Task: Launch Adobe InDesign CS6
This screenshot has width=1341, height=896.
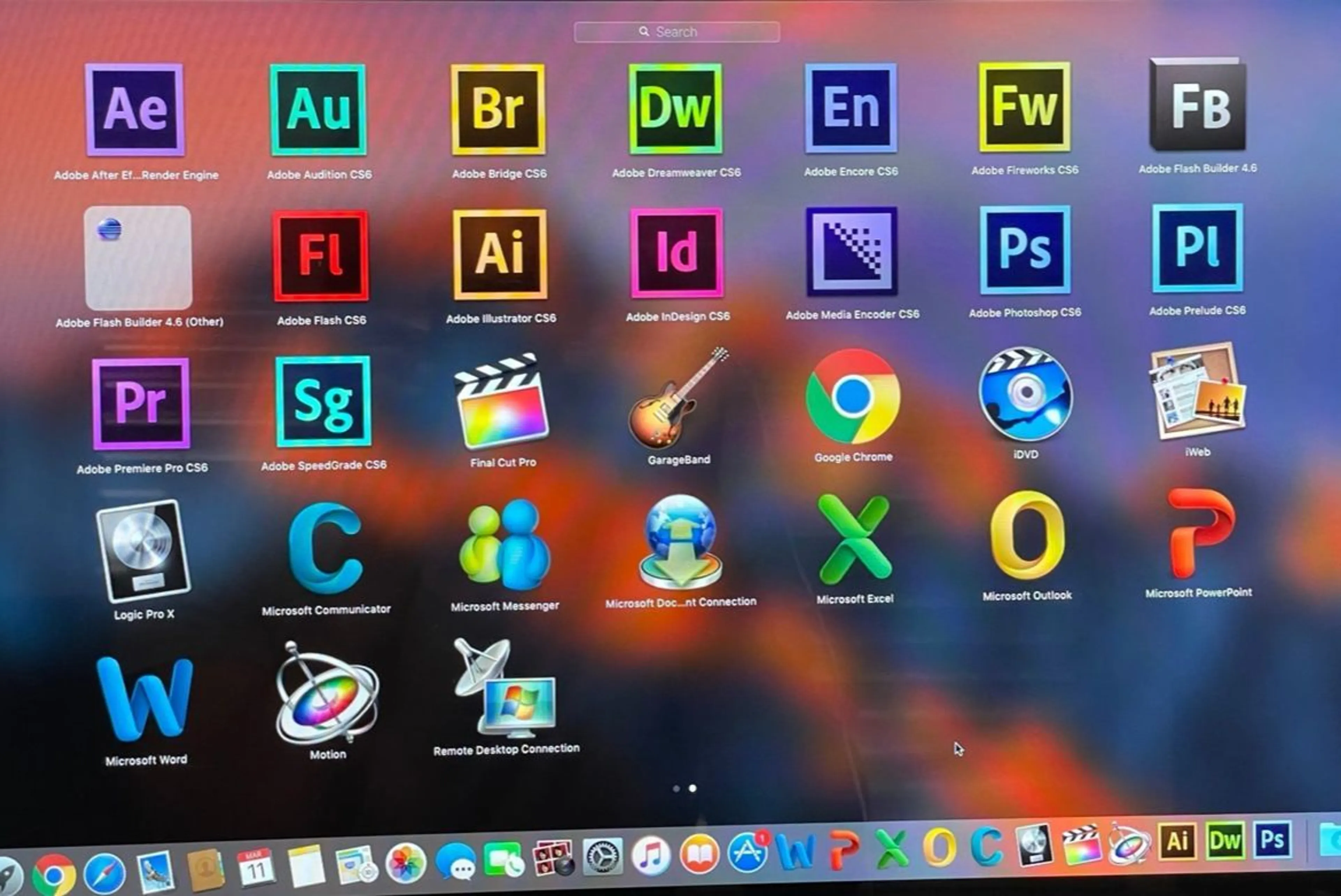Action: (677, 253)
